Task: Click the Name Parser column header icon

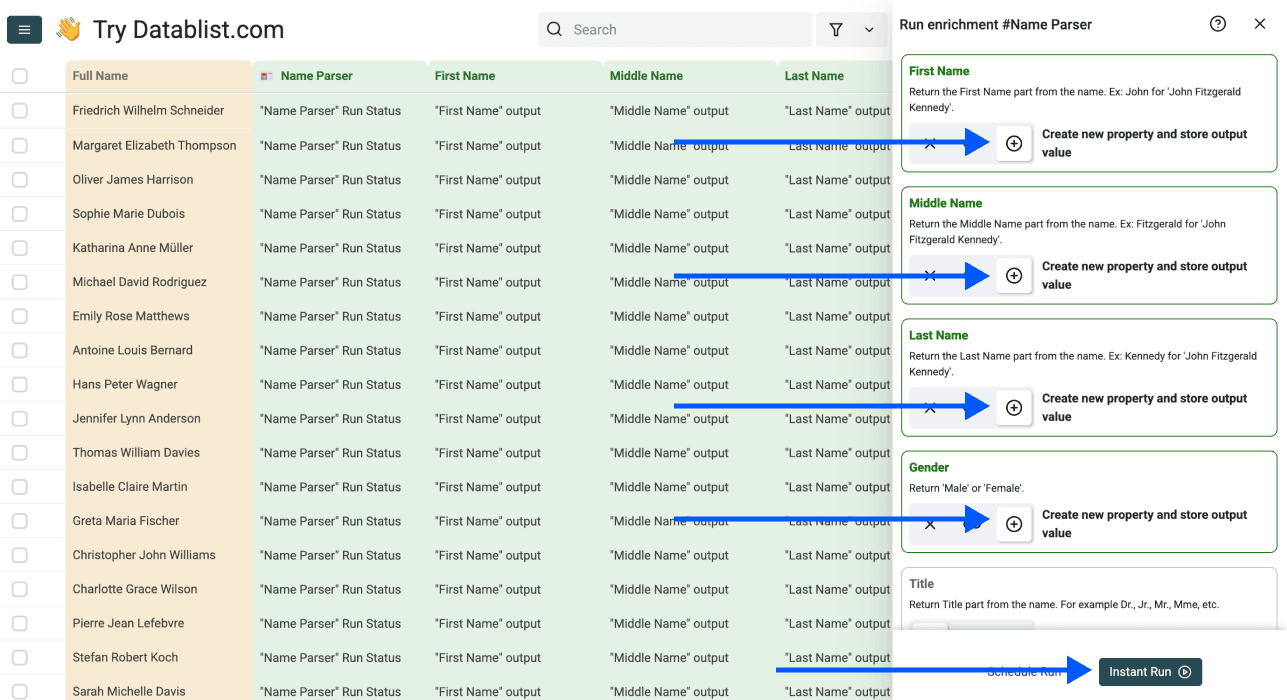Action: [266, 75]
